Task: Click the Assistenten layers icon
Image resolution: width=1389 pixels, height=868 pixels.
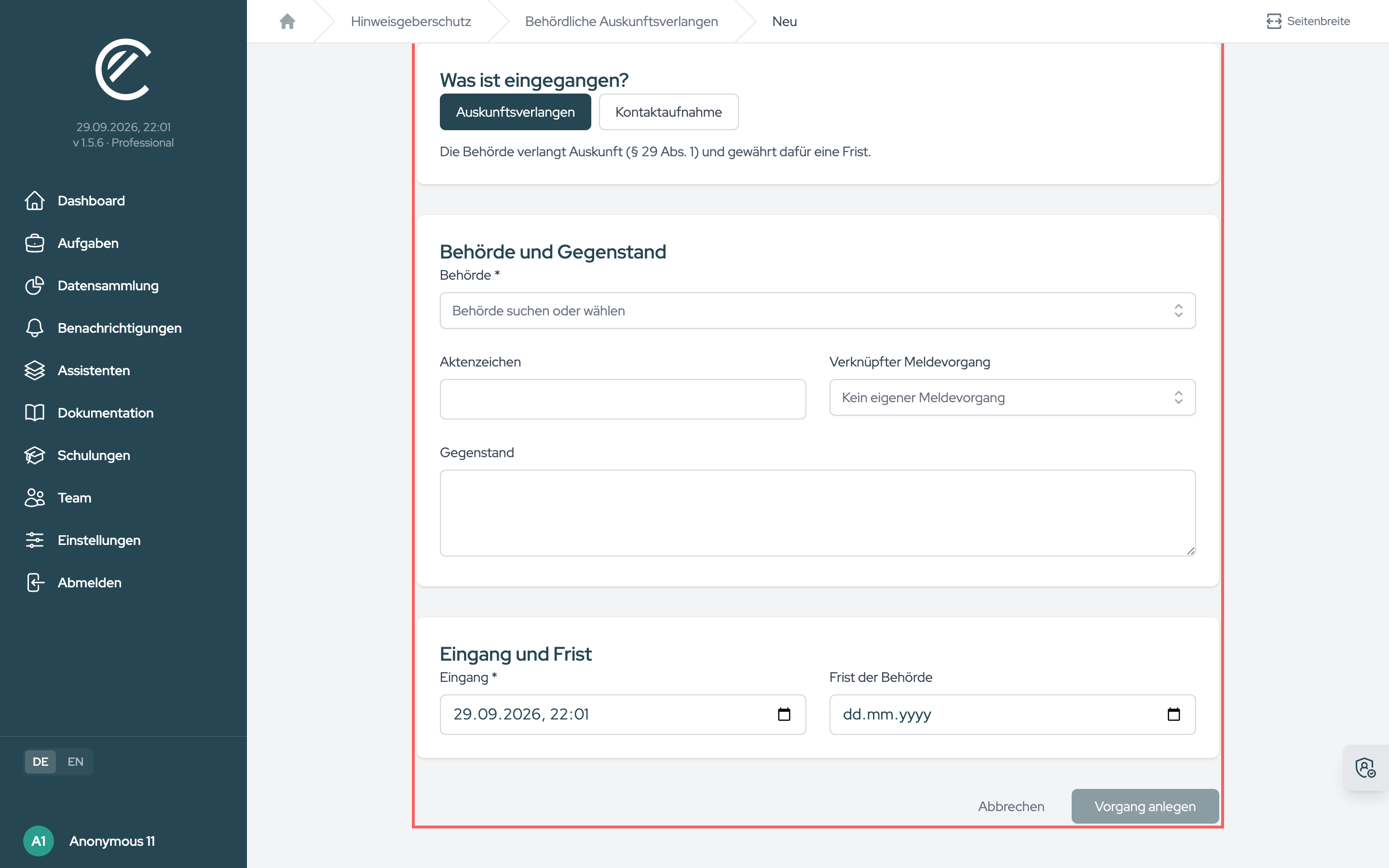Action: [34, 370]
